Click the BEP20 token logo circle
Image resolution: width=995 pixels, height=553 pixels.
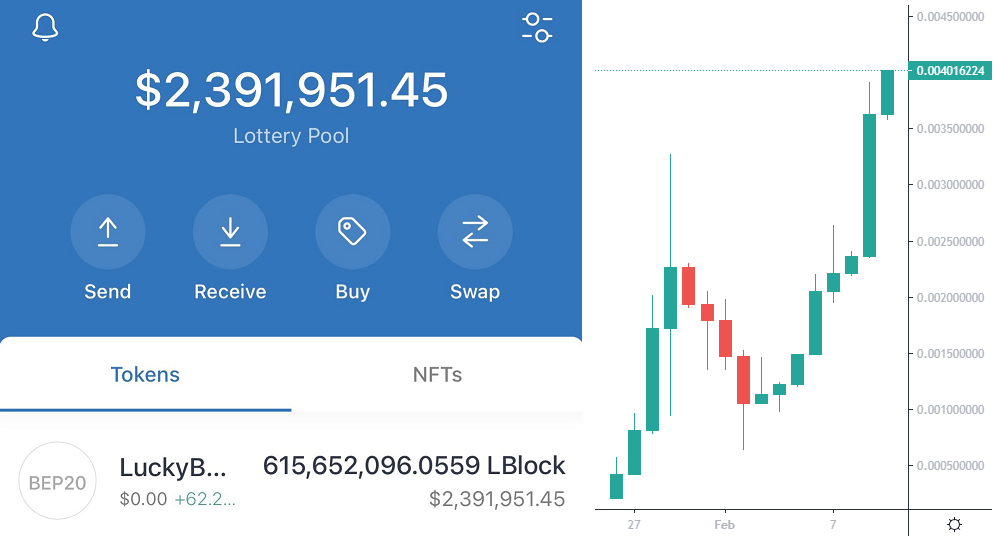[57, 481]
